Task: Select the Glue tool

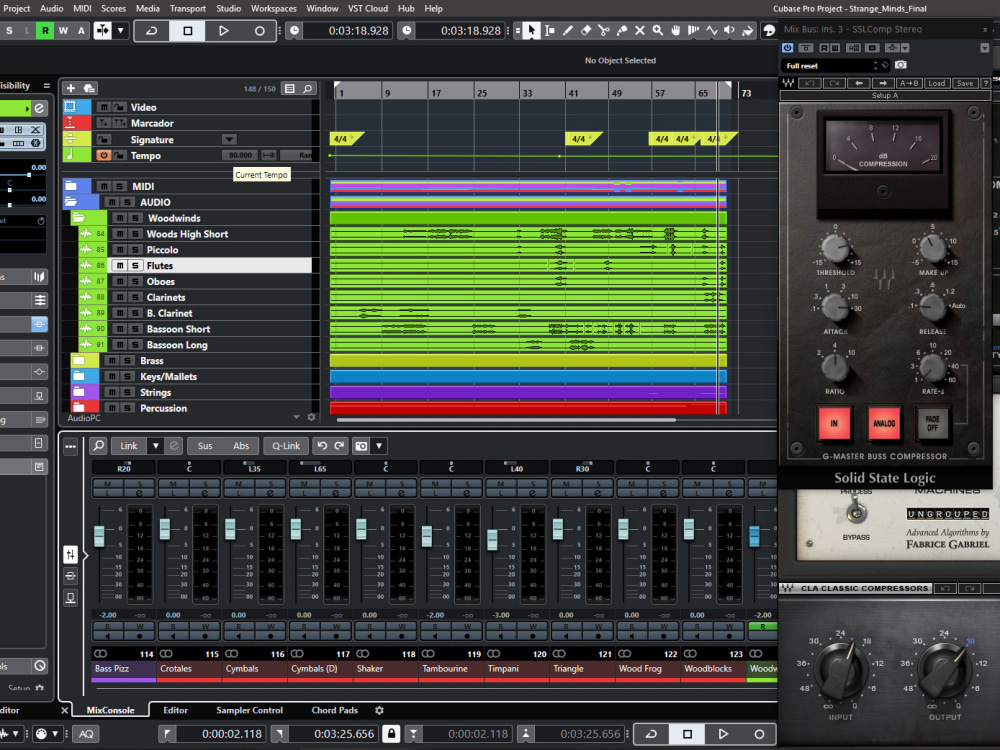Action: click(x=622, y=30)
